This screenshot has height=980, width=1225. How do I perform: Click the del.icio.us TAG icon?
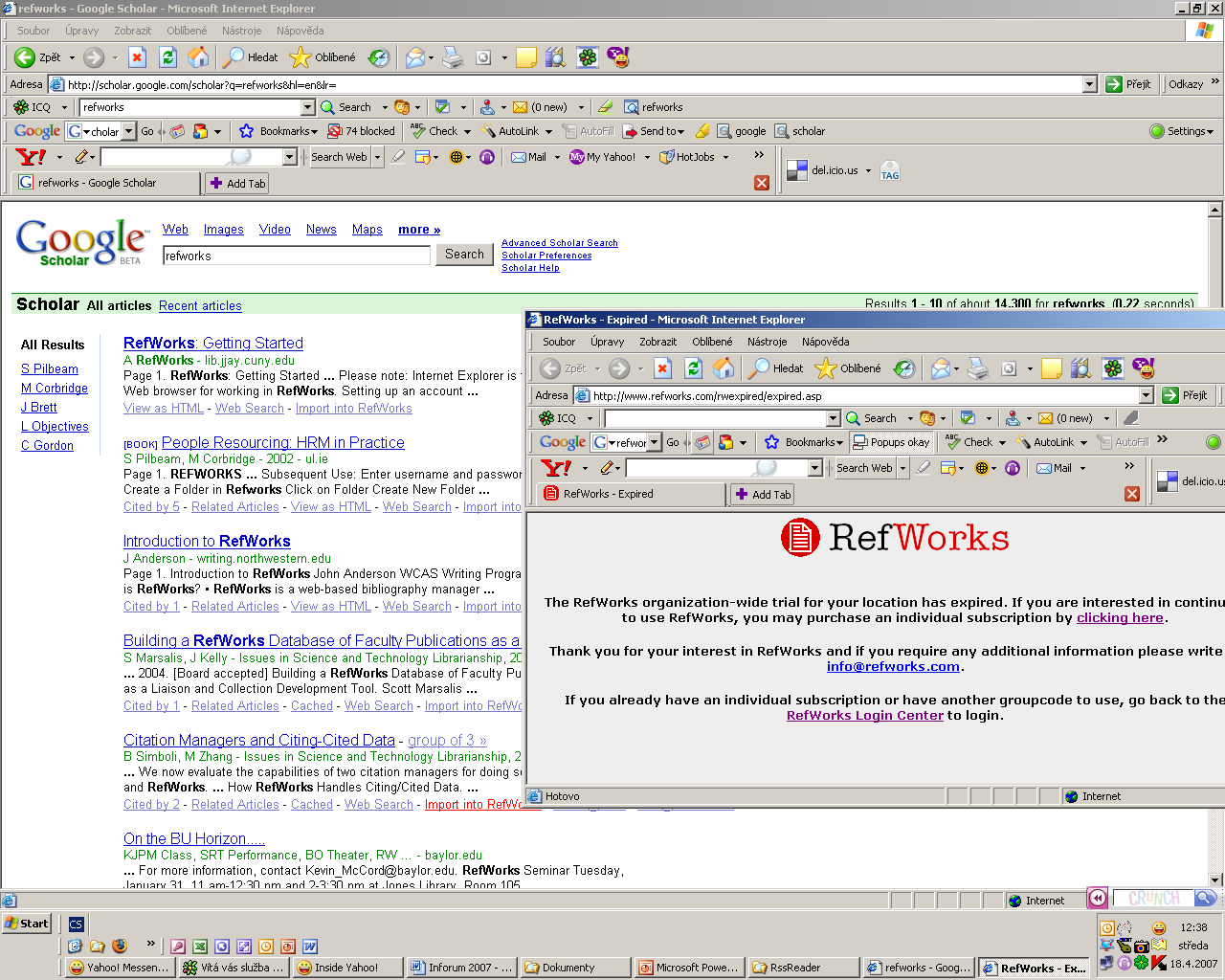point(890,170)
